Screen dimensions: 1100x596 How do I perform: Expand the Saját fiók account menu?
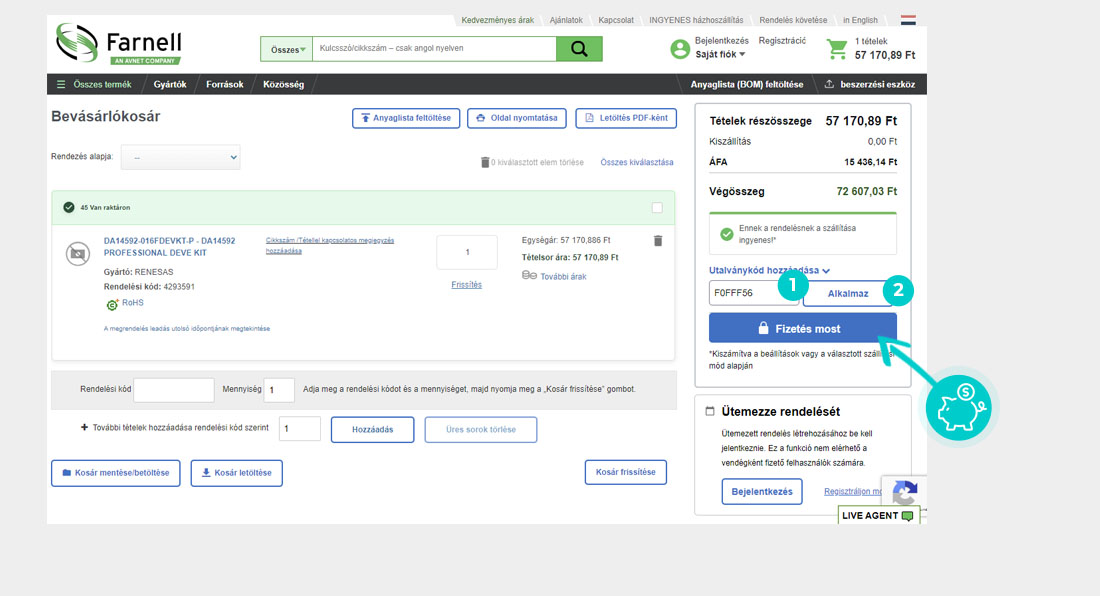[x=720, y=55]
